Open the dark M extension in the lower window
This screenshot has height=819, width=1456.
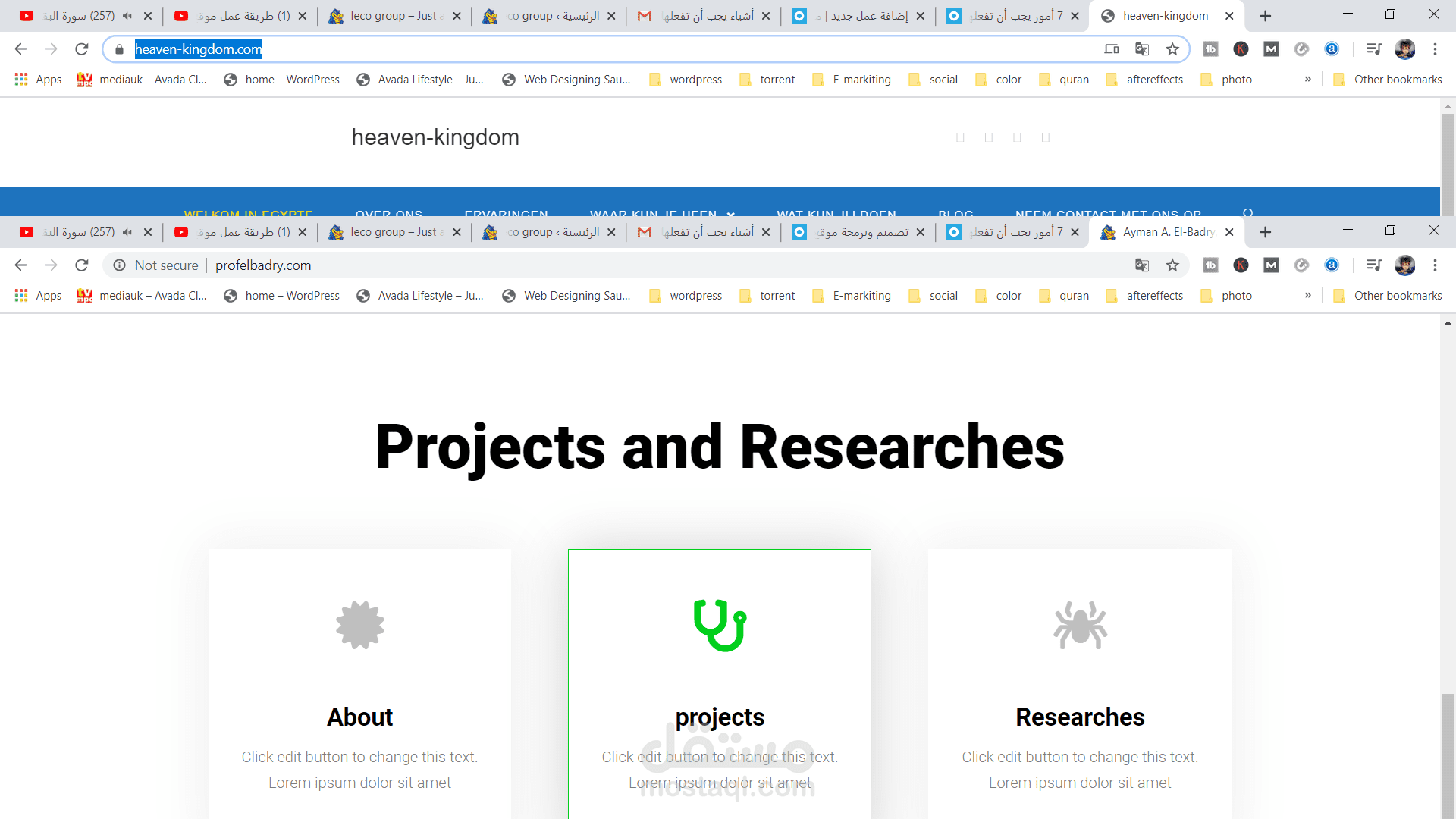[1271, 265]
